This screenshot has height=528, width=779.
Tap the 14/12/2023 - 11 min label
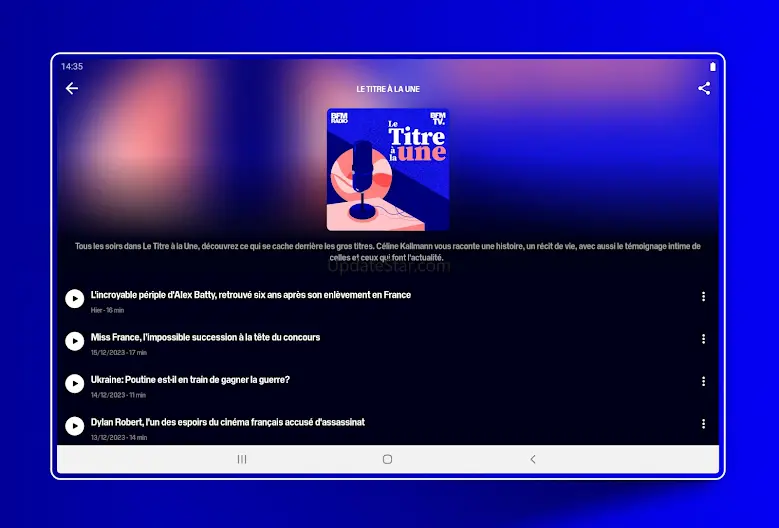(x=118, y=395)
